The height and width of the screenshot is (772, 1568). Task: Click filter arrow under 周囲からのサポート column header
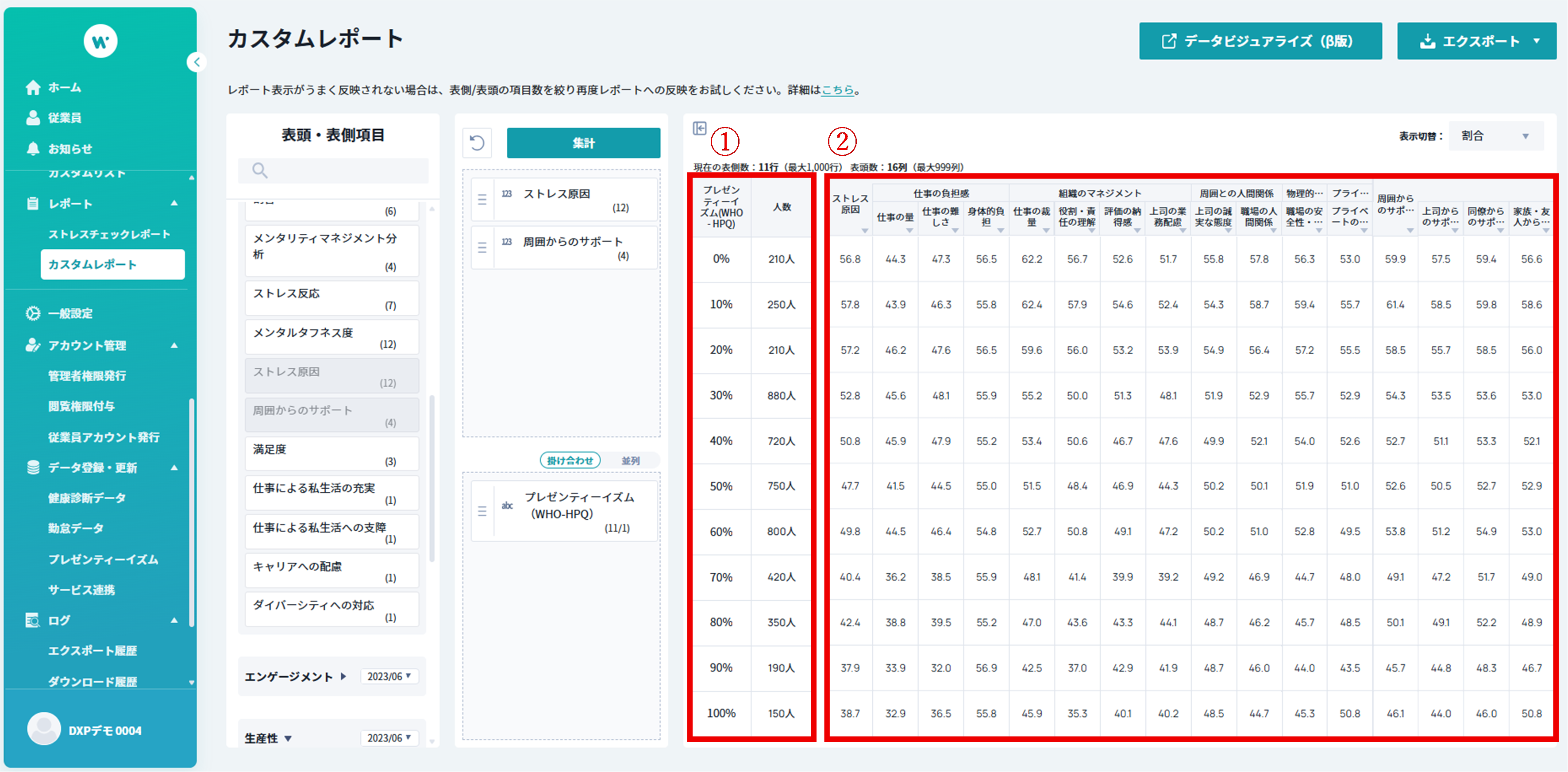[1410, 231]
